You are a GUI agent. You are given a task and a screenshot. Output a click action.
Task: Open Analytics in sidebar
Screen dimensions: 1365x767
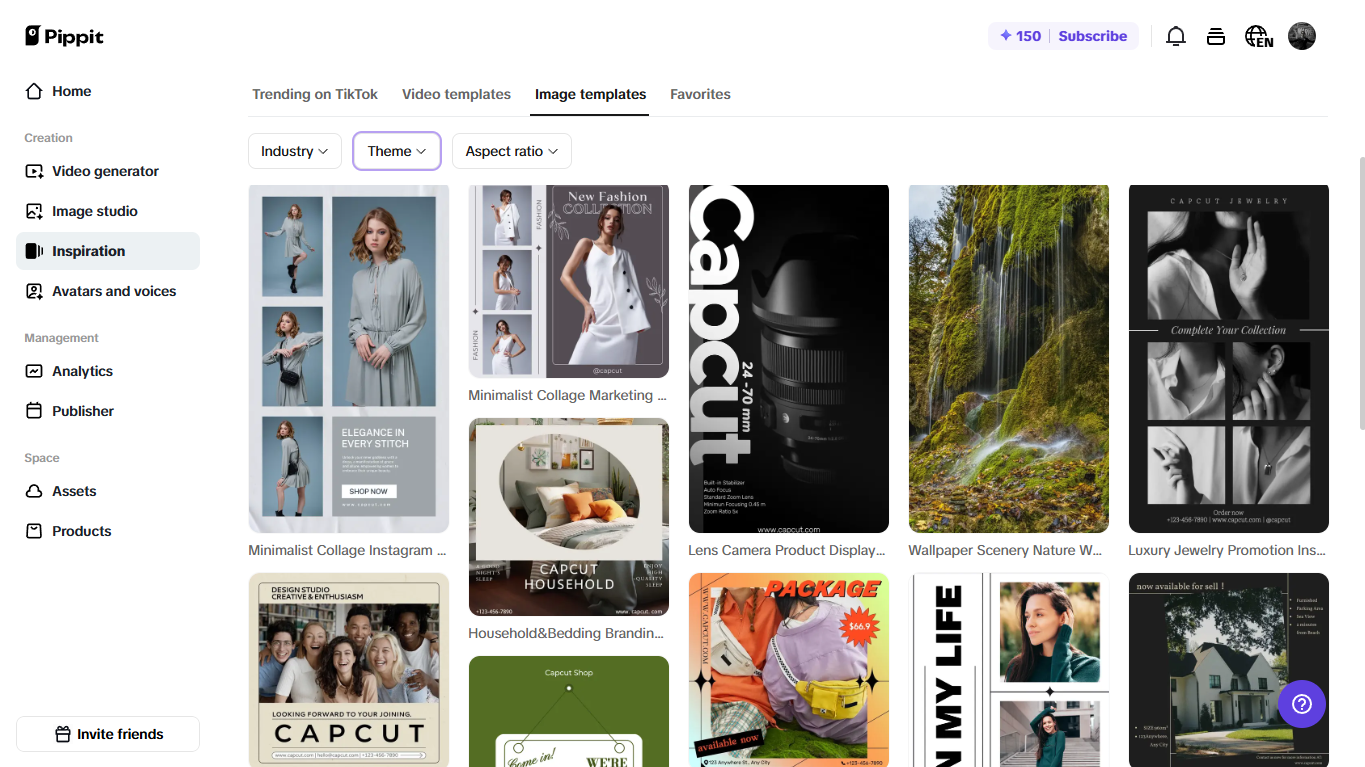(x=108, y=371)
